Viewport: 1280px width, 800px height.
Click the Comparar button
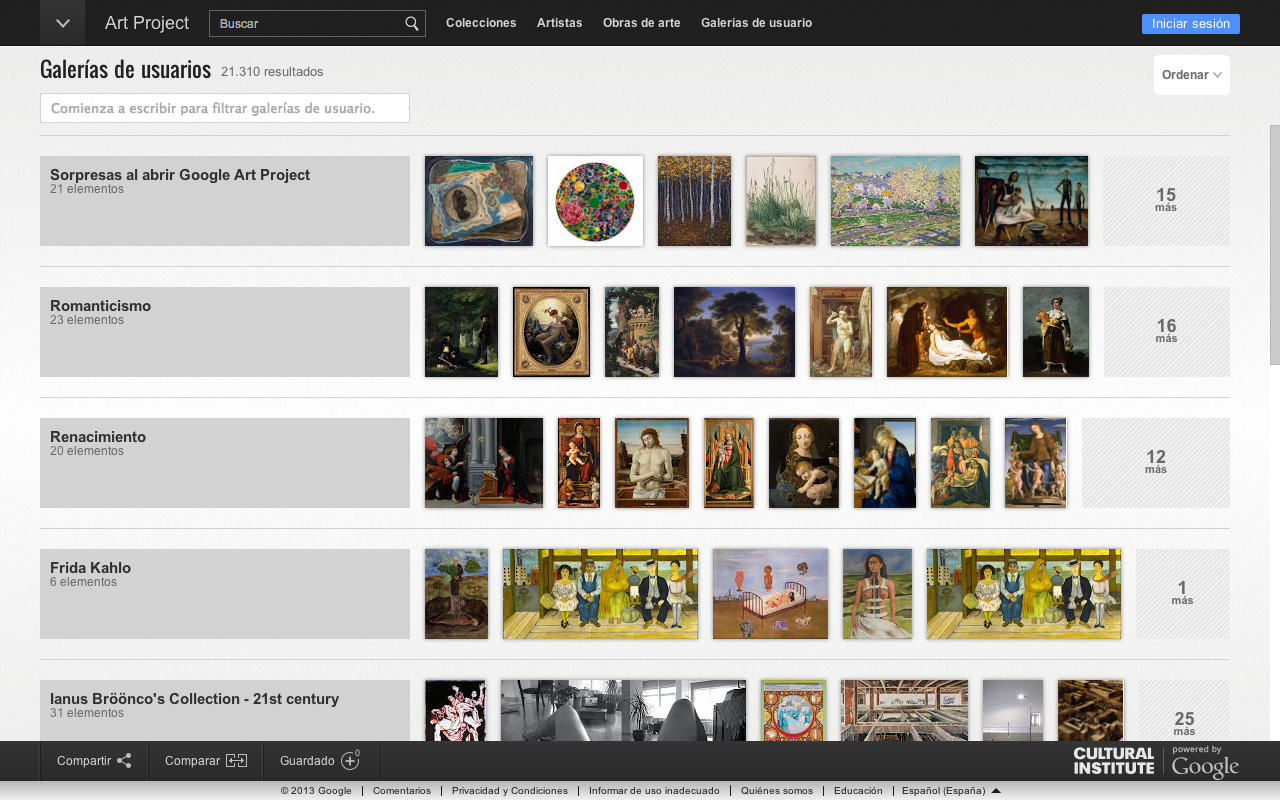tap(206, 761)
